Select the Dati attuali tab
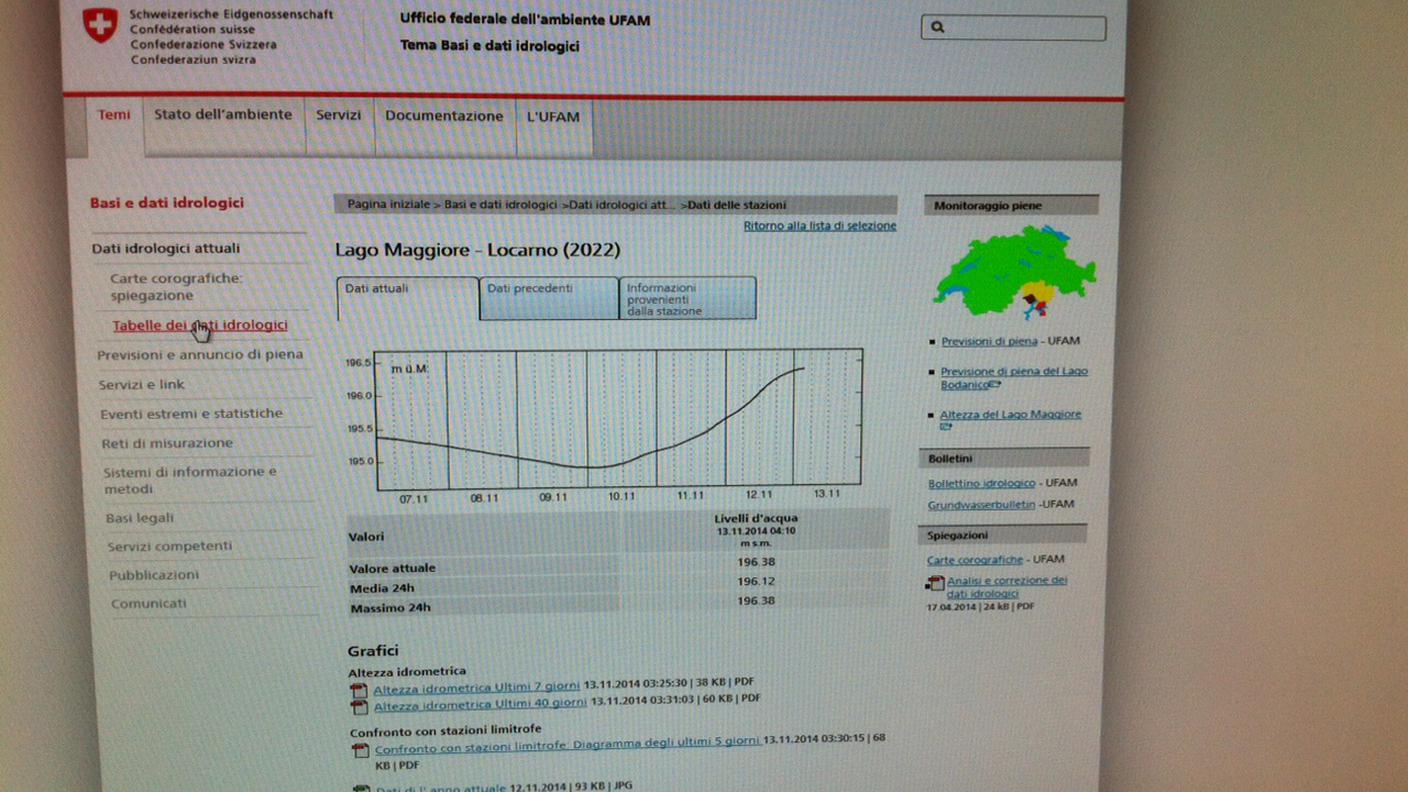The width and height of the screenshot is (1408, 792). 408,298
